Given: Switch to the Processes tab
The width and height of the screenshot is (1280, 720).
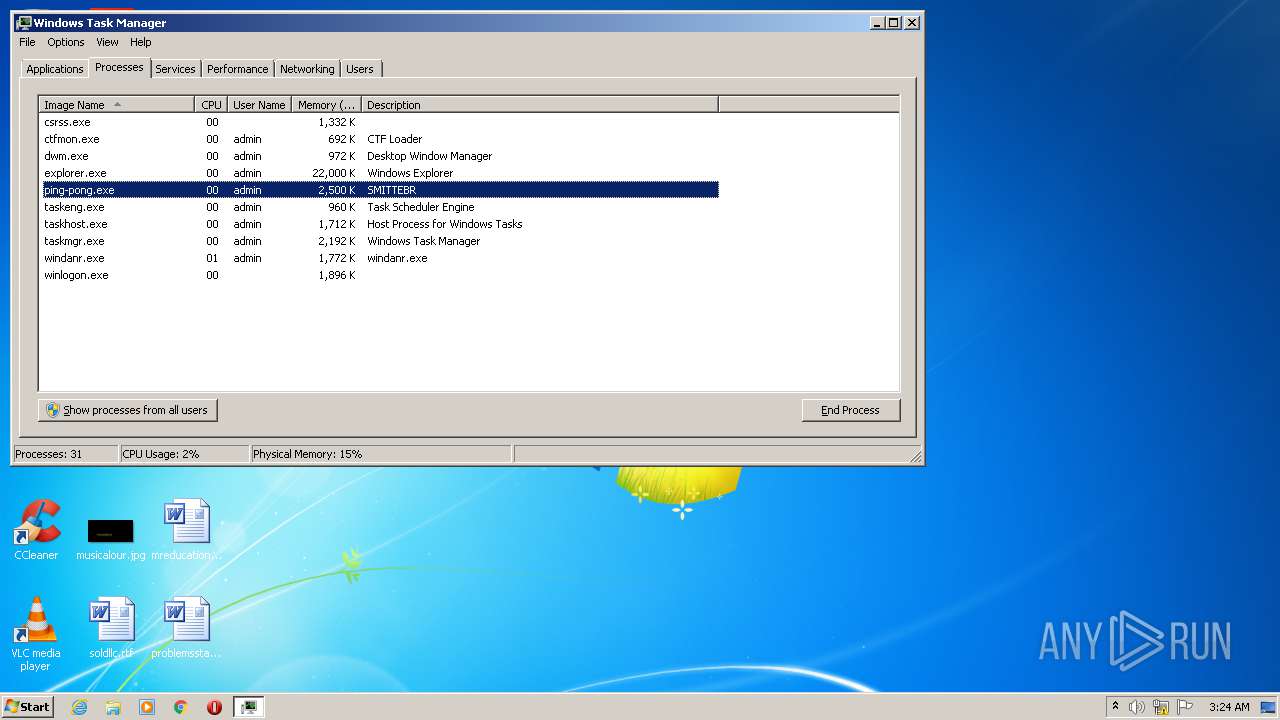Looking at the screenshot, I should pos(119,67).
